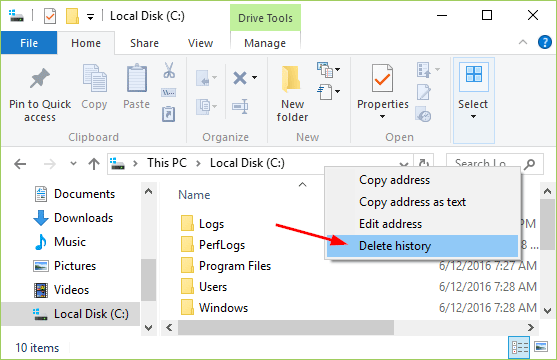Select the Users folder
Viewport: 557px width, 360px height.
point(213,286)
